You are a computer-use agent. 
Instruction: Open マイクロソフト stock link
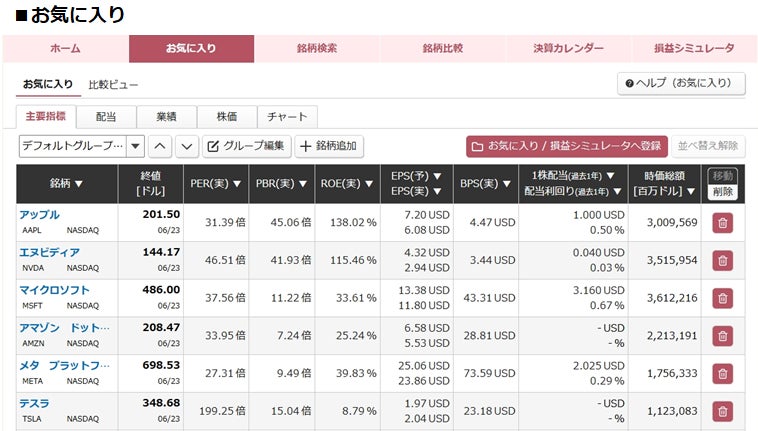pyautogui.click(x=55, y=290)
